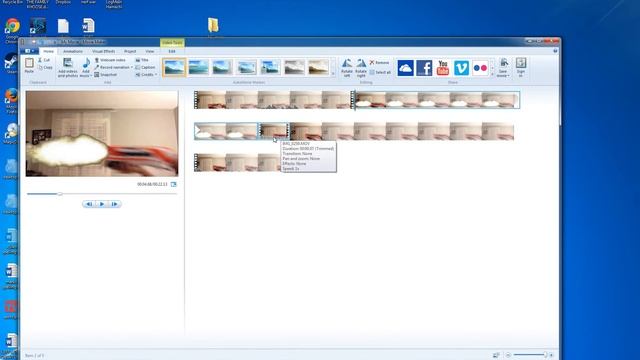Add a Caption to the clip
Screen dimensions: 640x360
tap(145, 67)
